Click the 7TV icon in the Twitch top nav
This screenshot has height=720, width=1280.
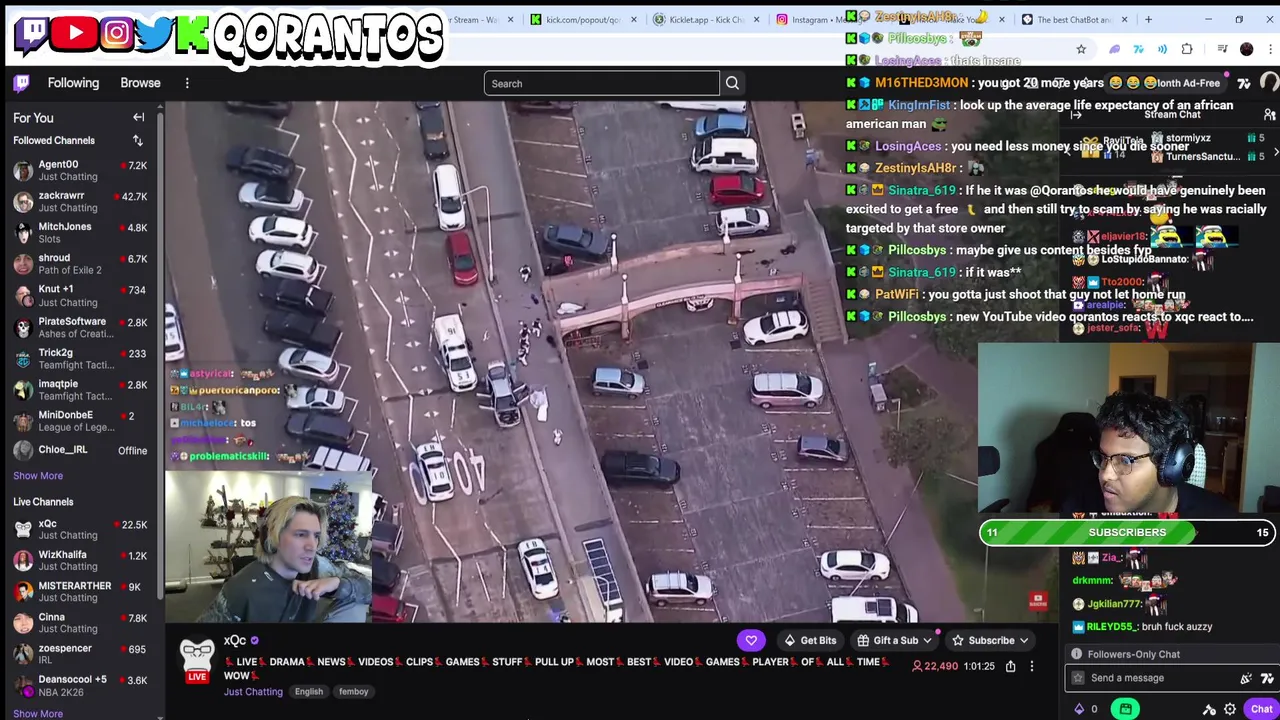1244,83
